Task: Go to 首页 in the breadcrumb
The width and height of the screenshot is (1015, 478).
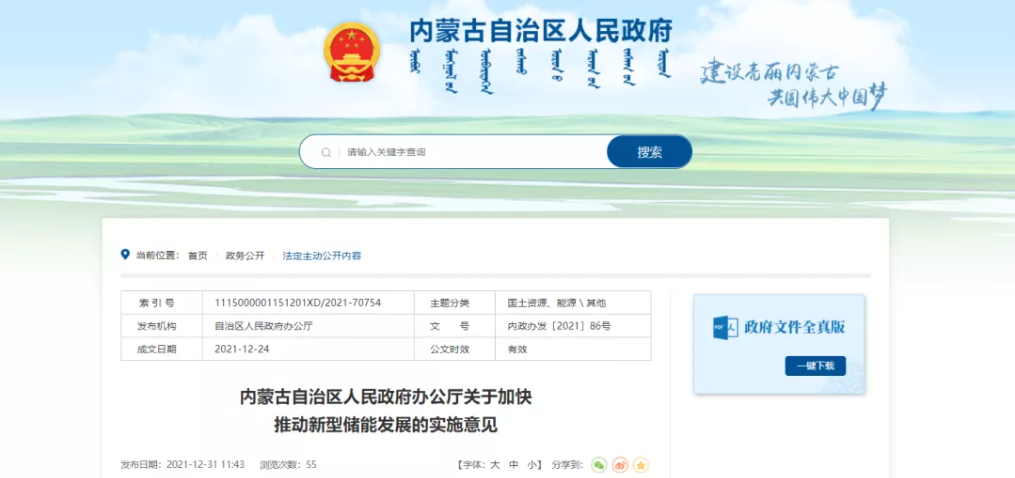Action: [197, 256]
